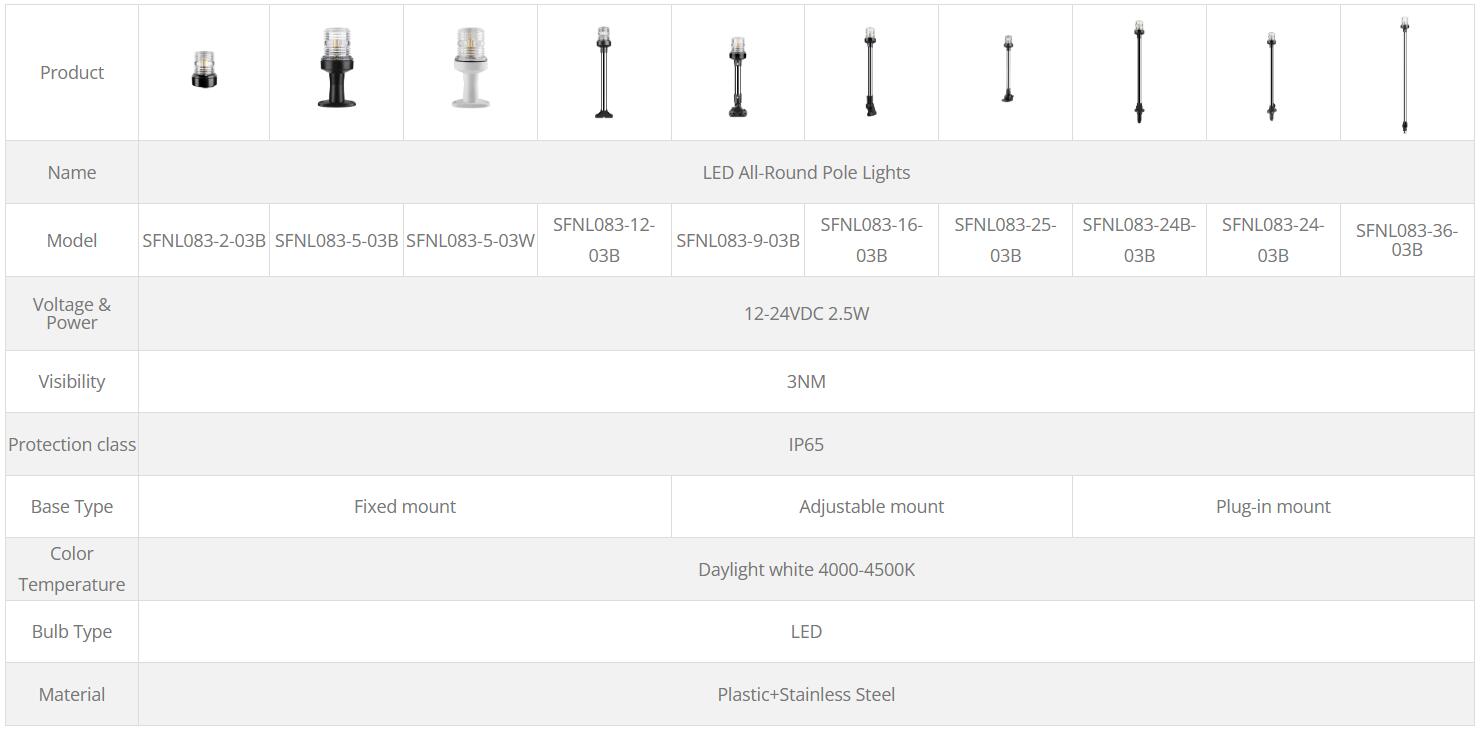The image size is (1483, 732).
Task: Click the LED All-Round Pole Lights name
Action: tap(806, 173)
